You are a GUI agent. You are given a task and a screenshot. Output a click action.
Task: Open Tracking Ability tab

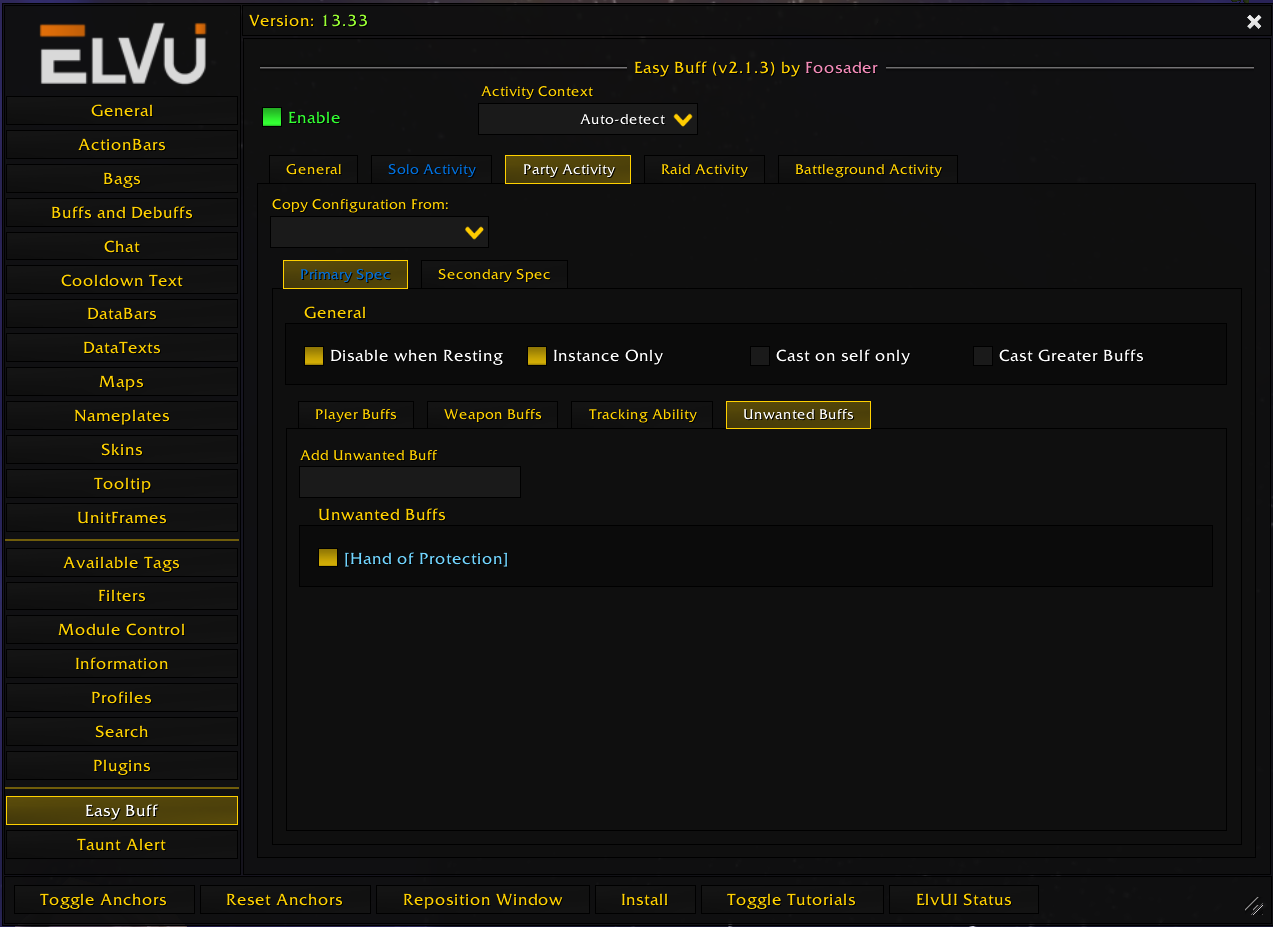tap(642, 414)
